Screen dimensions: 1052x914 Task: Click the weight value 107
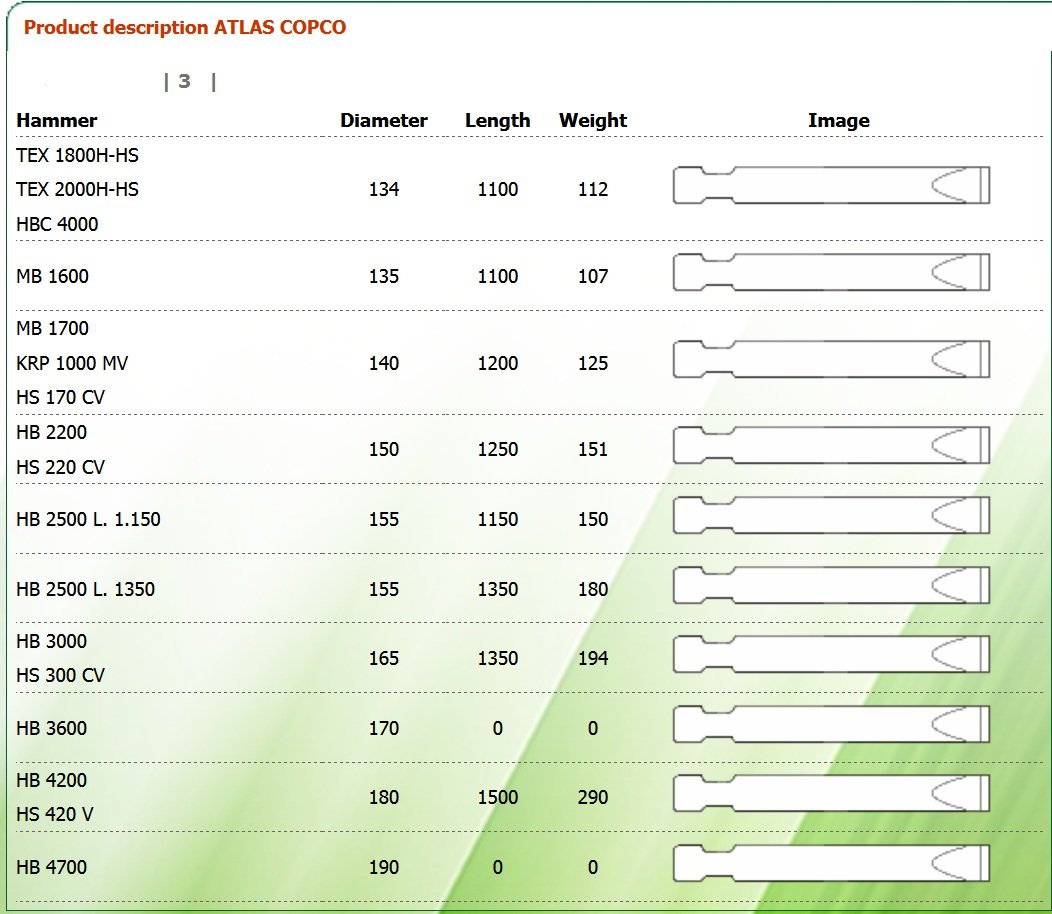pyautogui.click(x=593, y=276)
